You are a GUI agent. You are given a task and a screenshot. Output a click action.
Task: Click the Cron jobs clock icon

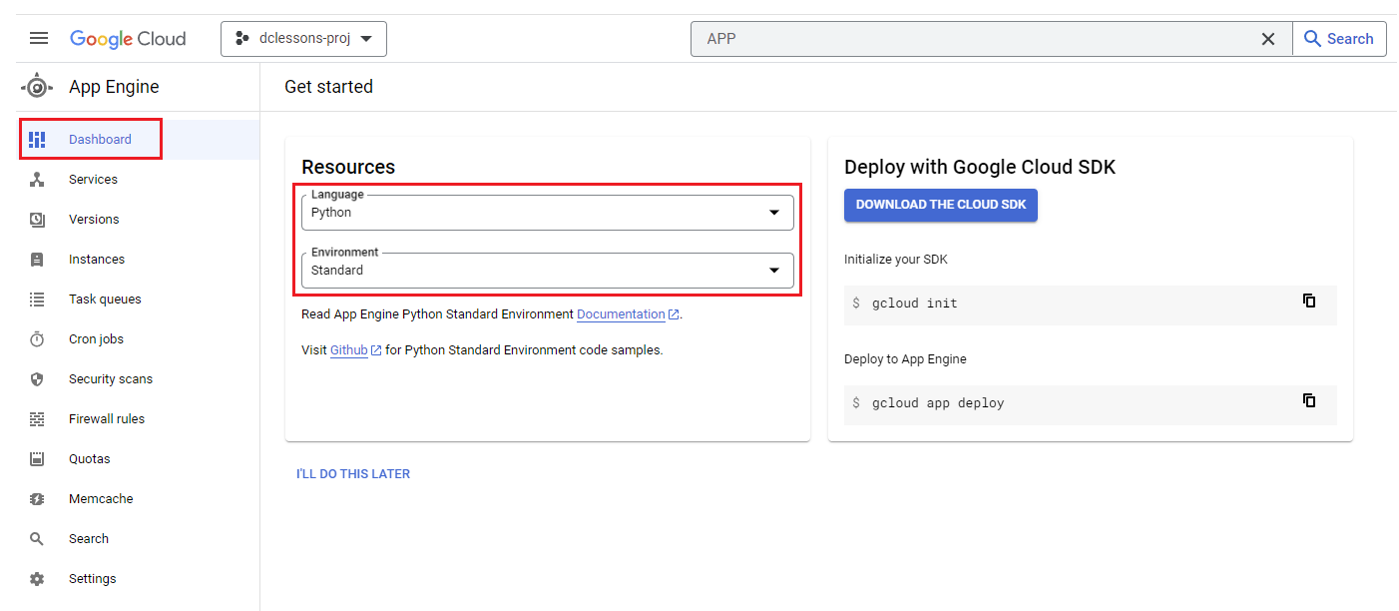[x=37, y=340]
